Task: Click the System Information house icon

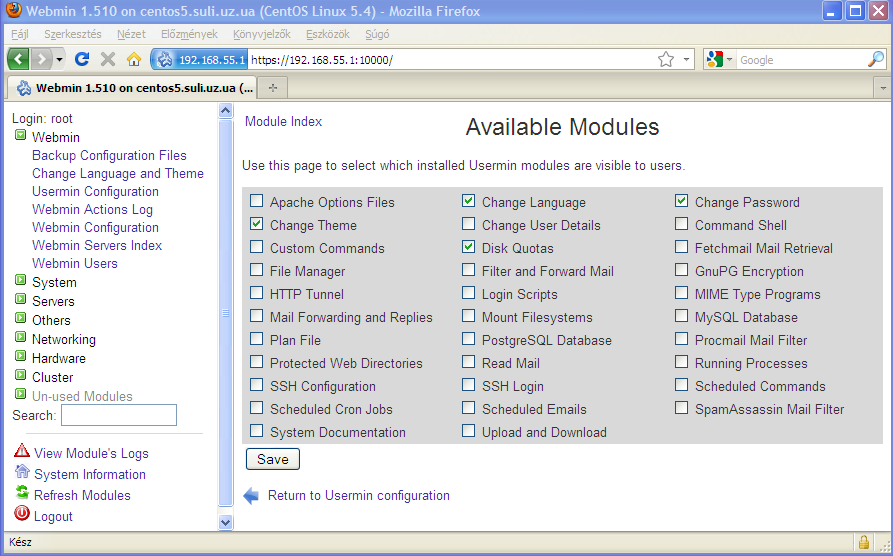Action: coord(22,473)
